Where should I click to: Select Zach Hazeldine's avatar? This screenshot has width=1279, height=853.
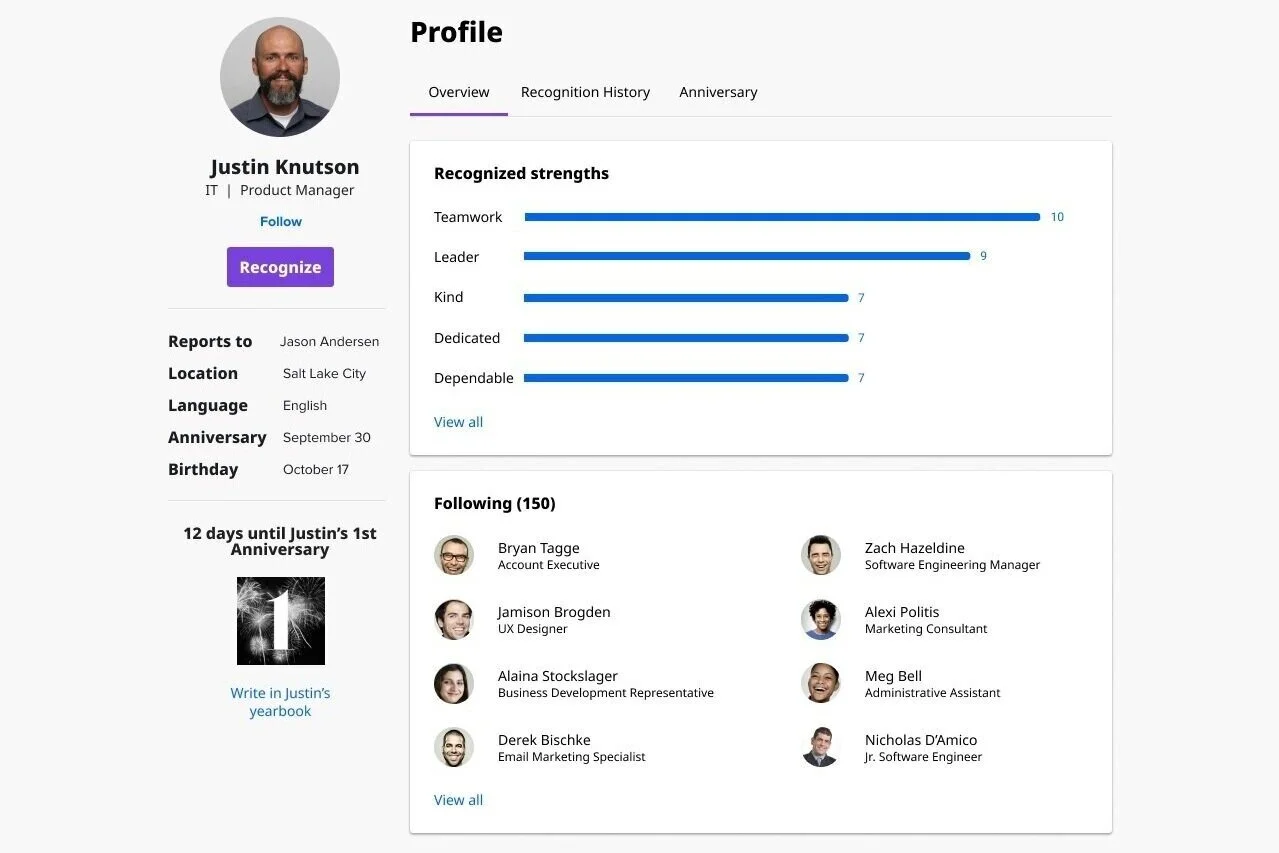click(x=821, y=555)
